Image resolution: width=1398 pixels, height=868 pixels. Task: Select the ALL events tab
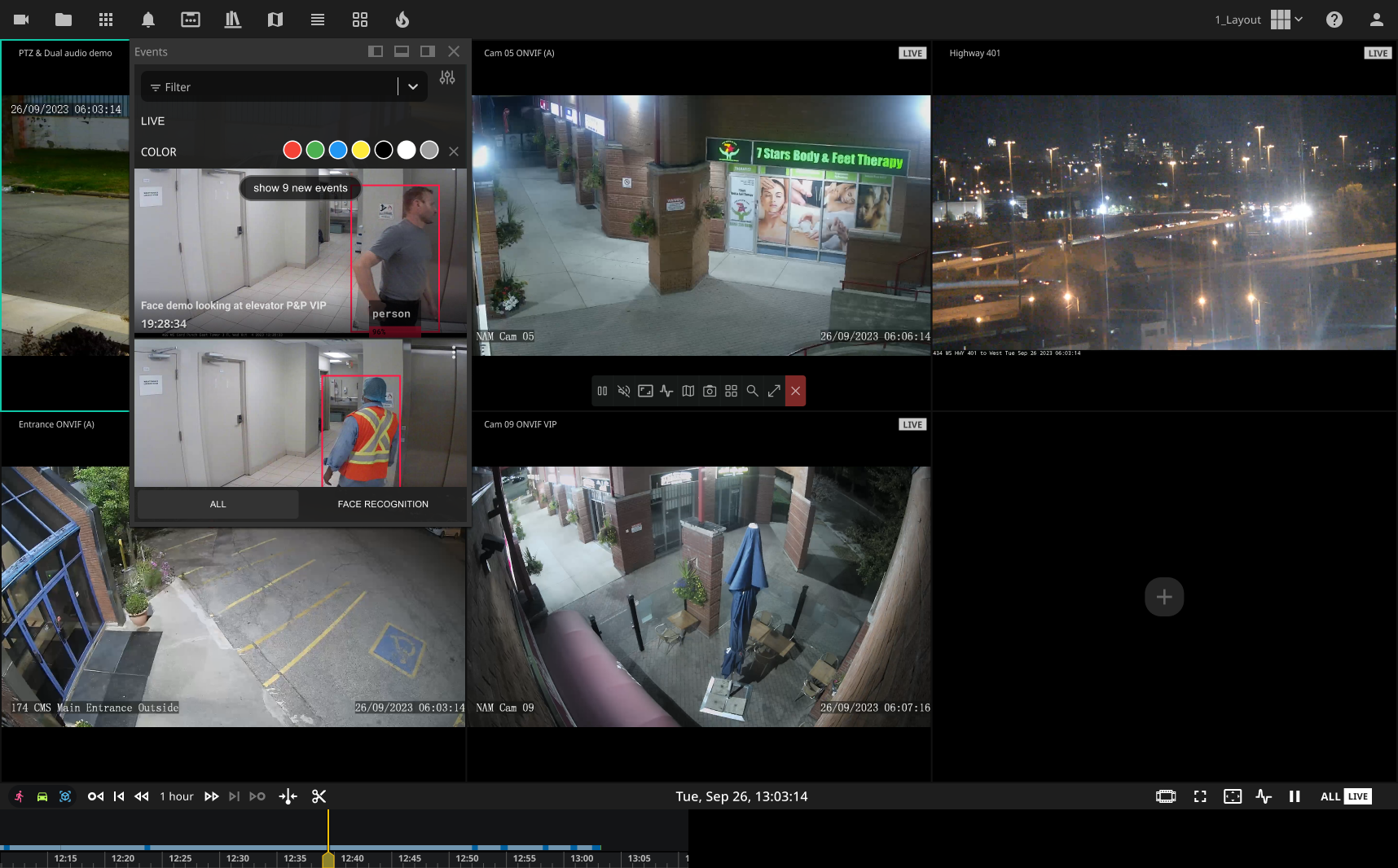tap(217, 504)
